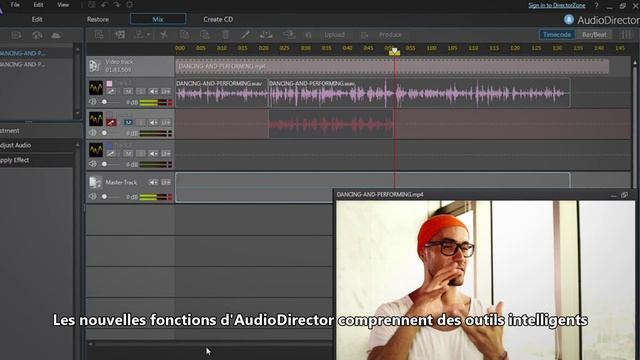Select the recorded red waveform clip on Track 2
The height and width of the screenshot is (360, 640).
[x=331, y=124]
